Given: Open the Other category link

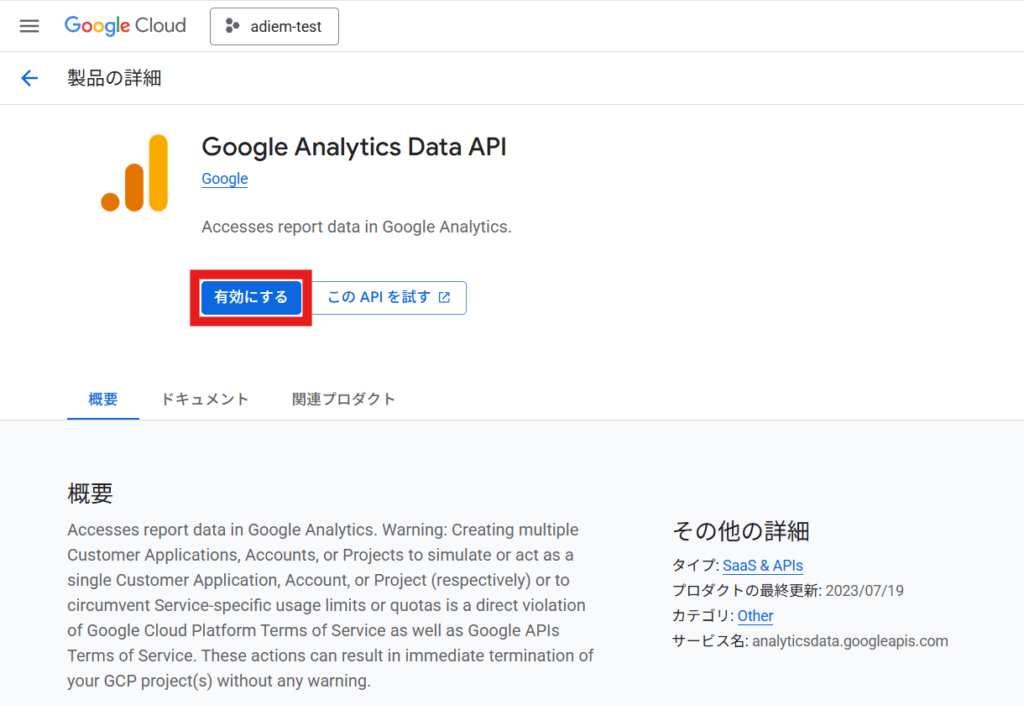Looking at the screenshot, I should click(x=755, y=616).
